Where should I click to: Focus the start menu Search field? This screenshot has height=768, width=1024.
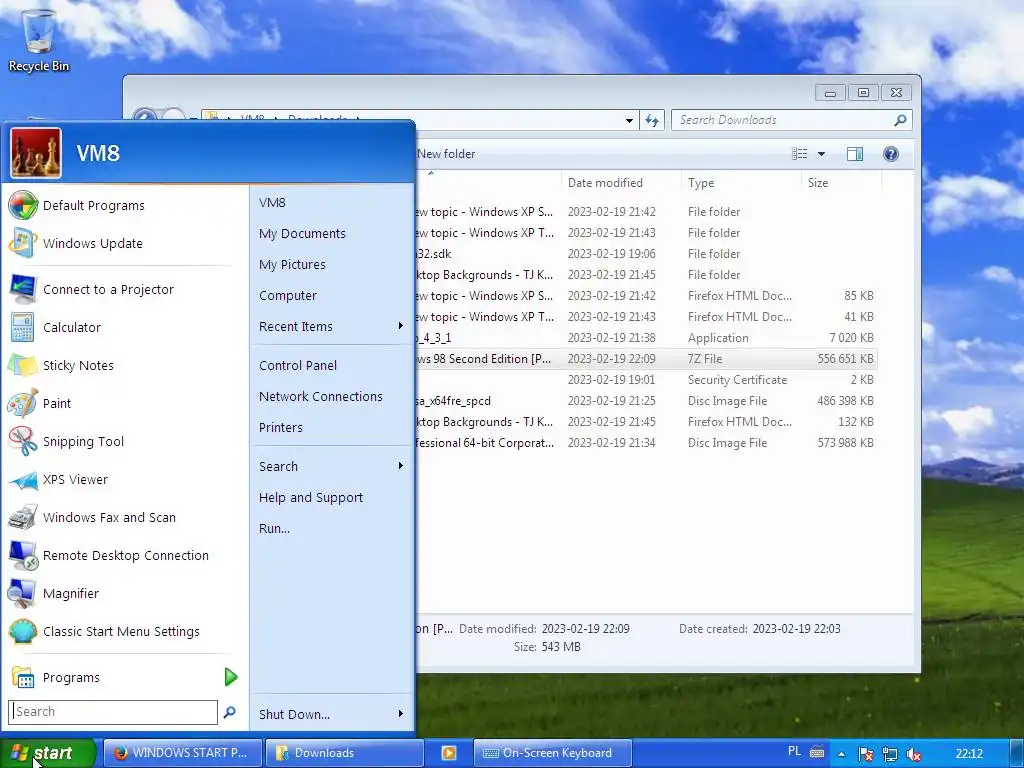[x=113, y=712]
